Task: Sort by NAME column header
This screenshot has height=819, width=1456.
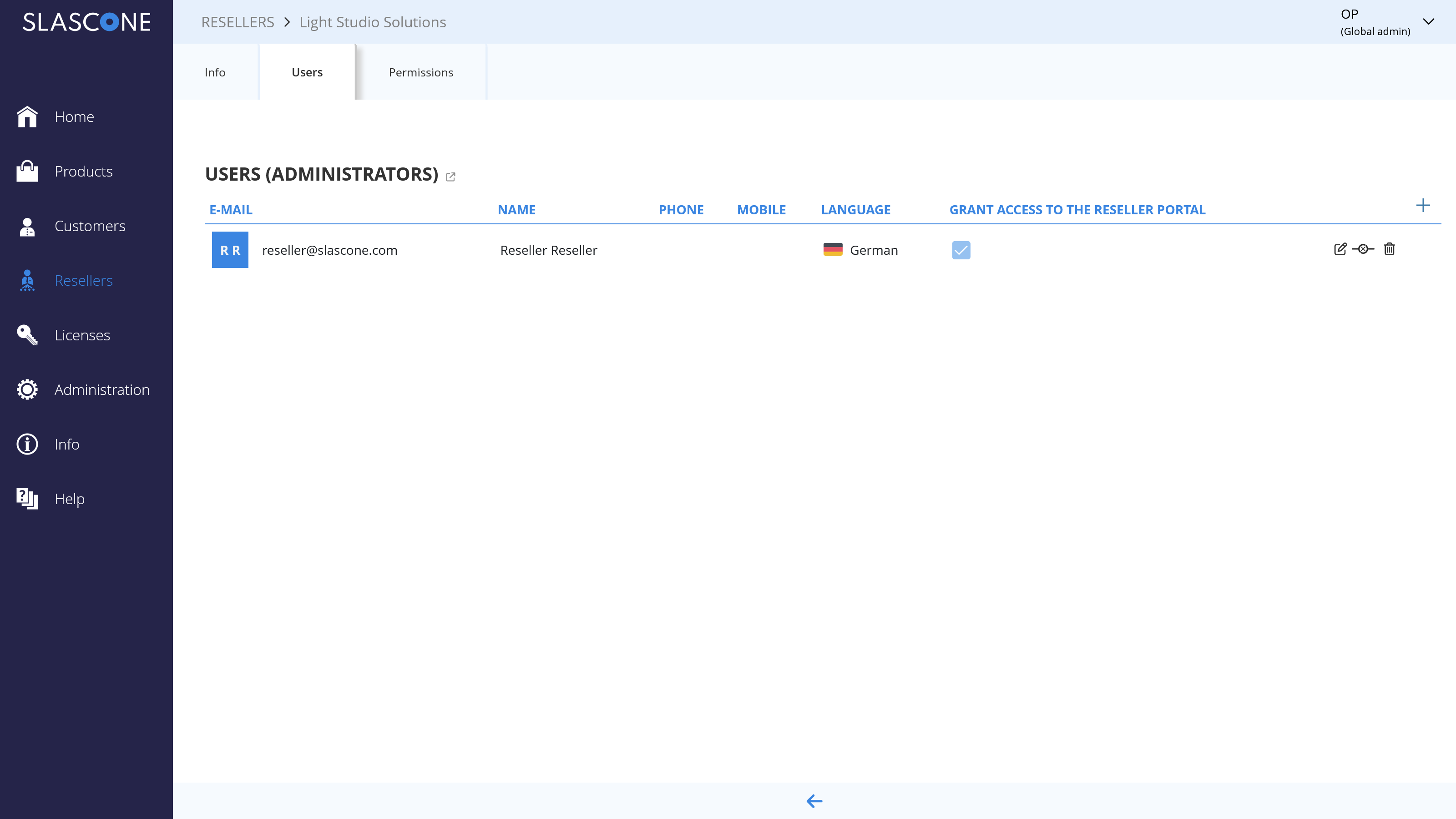Action: (516, 210)
